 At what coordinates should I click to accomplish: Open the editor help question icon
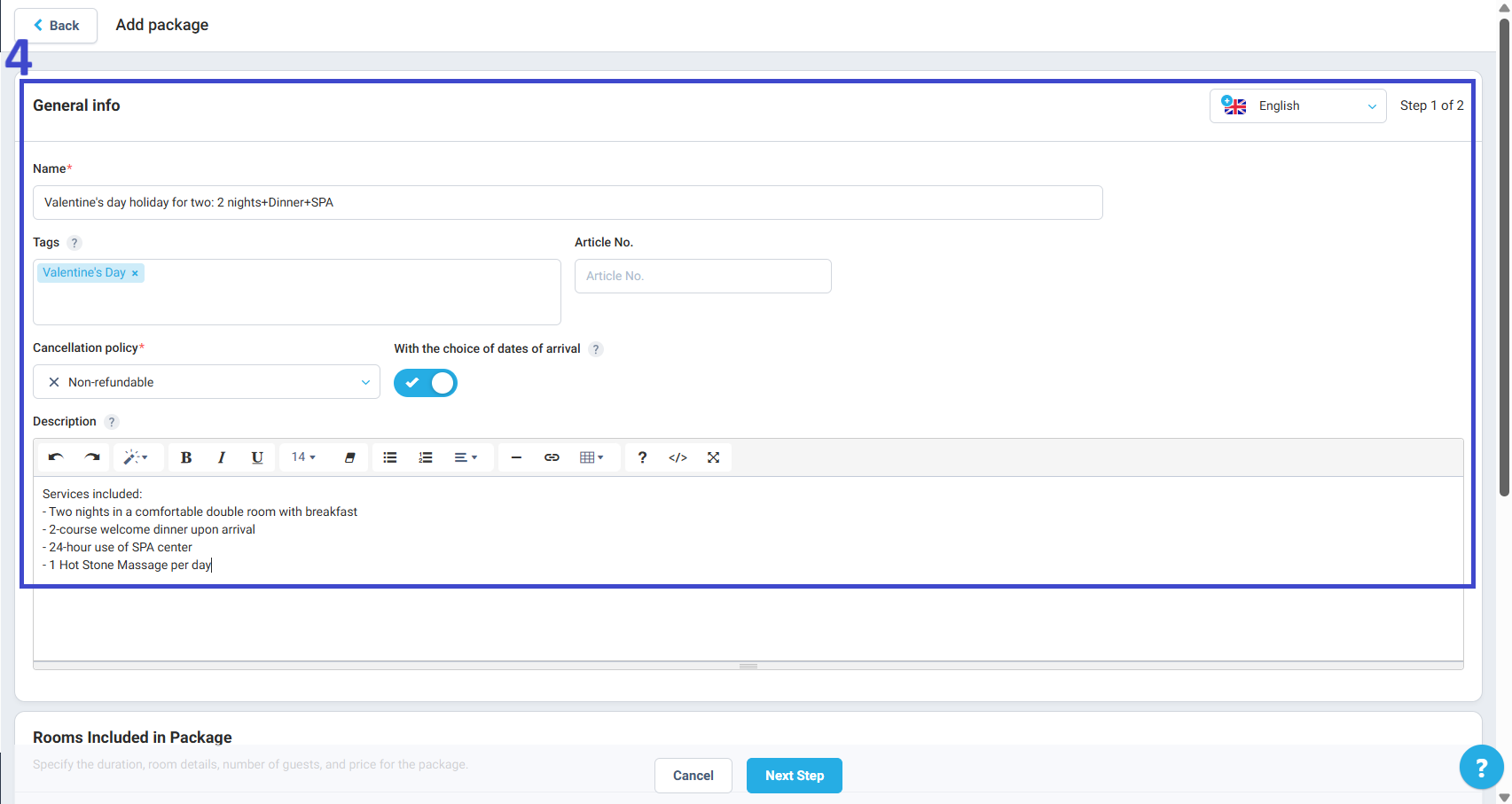click(x=642, y=457)
